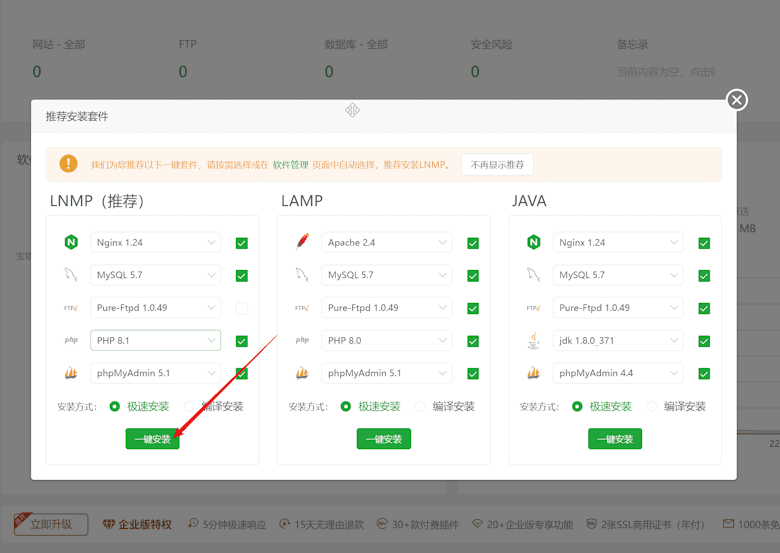
Task: Click the orange exclamation warning icon
Action: tap(69, 164)
